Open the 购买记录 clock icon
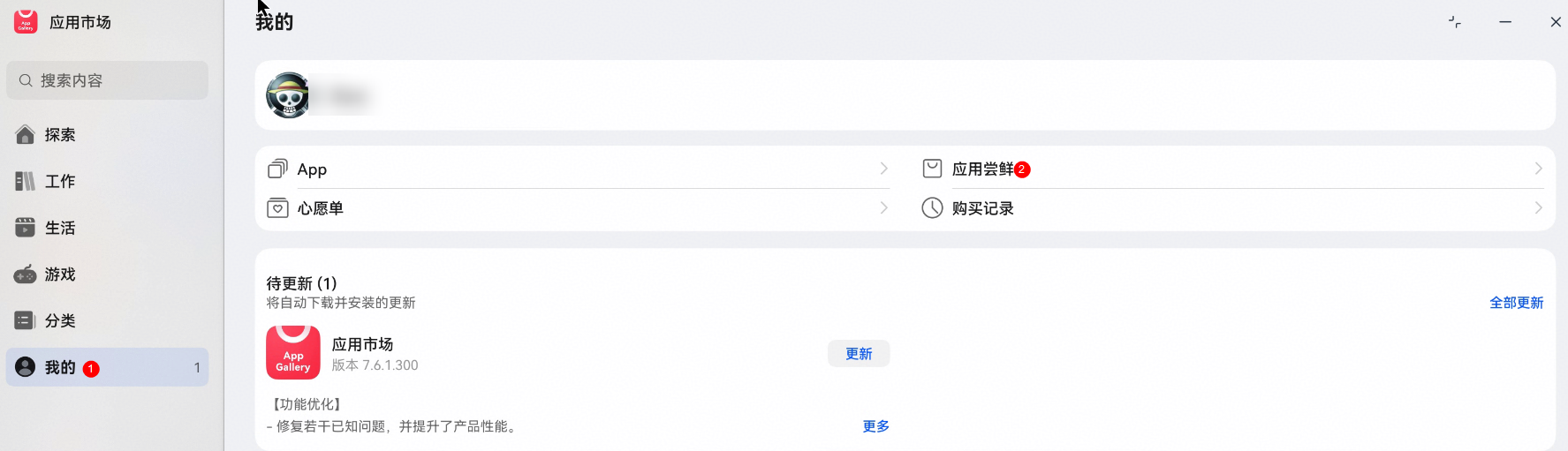The image size is (1568, 451). (932, 208)
